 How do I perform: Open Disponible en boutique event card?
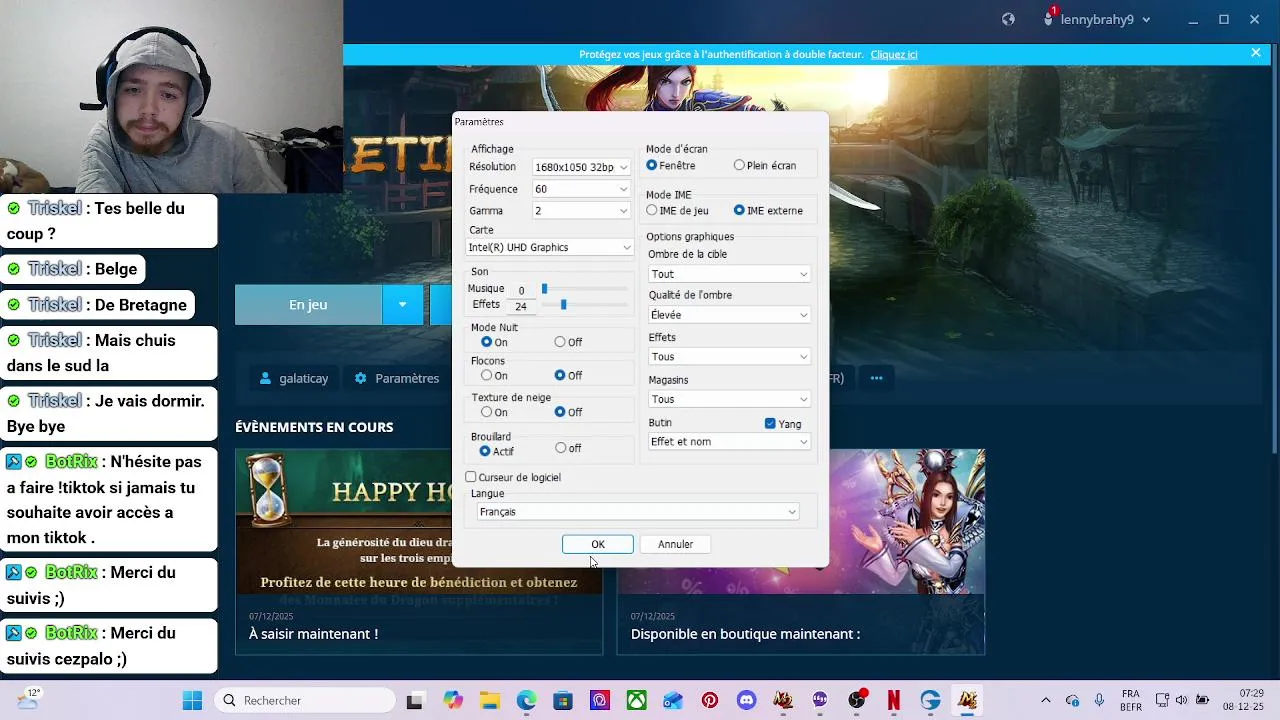click(801, 552)
